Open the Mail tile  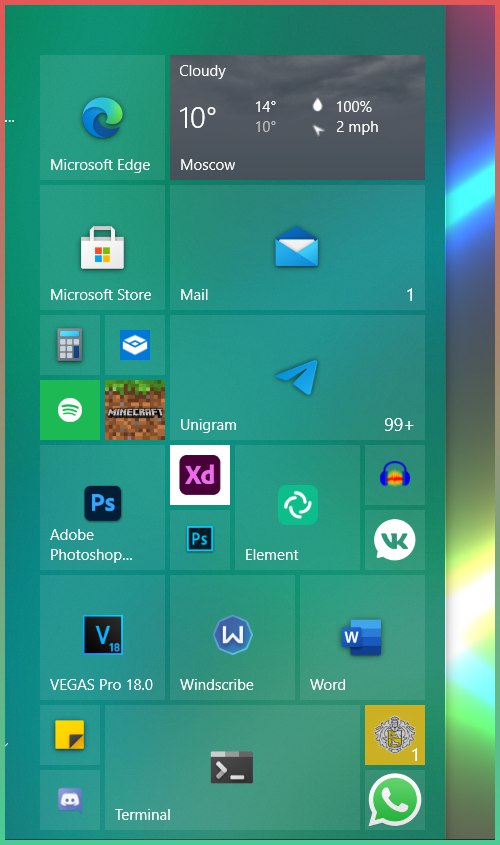(297, 247)
